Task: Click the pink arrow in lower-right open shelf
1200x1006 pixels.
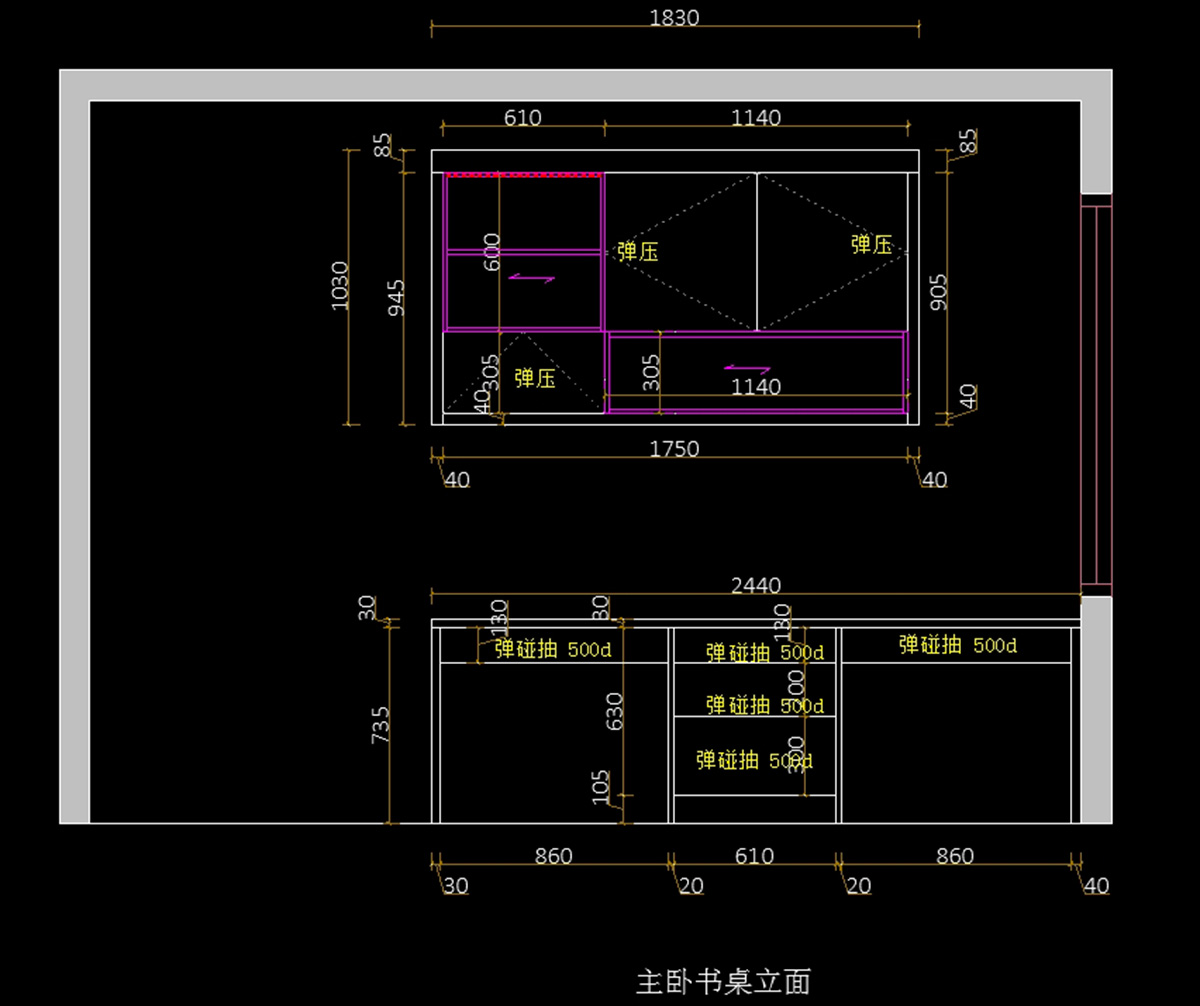Action: coord(747,368)
